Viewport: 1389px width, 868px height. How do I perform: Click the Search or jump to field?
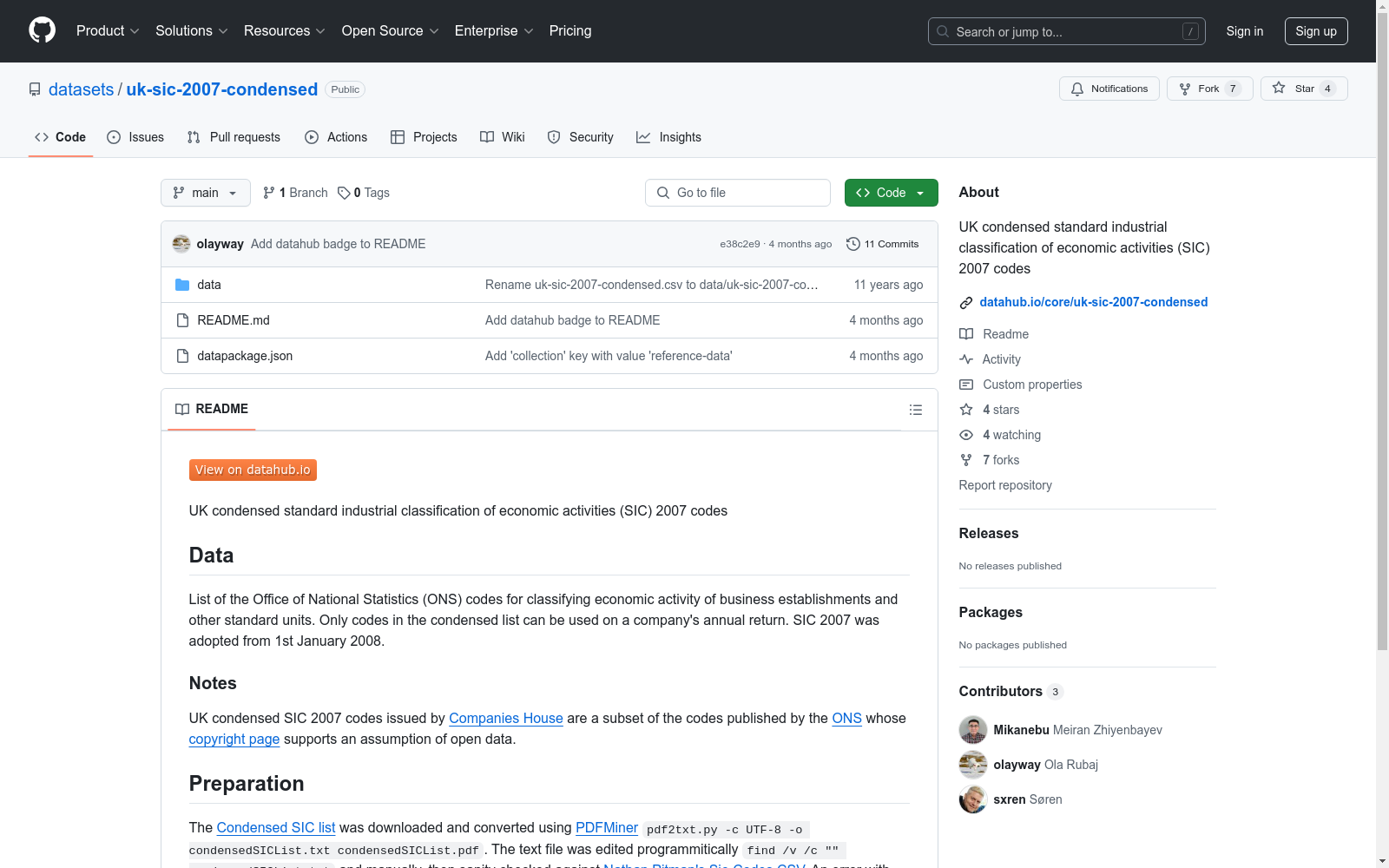tap(1067, 31)
